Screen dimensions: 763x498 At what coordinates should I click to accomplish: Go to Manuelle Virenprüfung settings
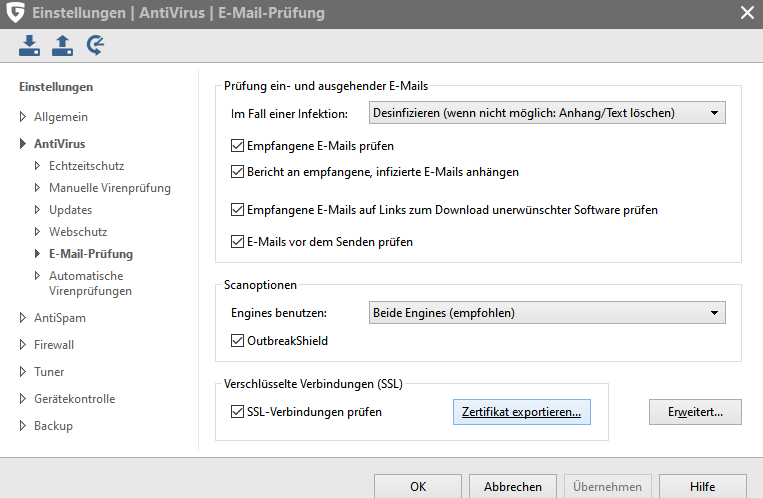[109, 187]
